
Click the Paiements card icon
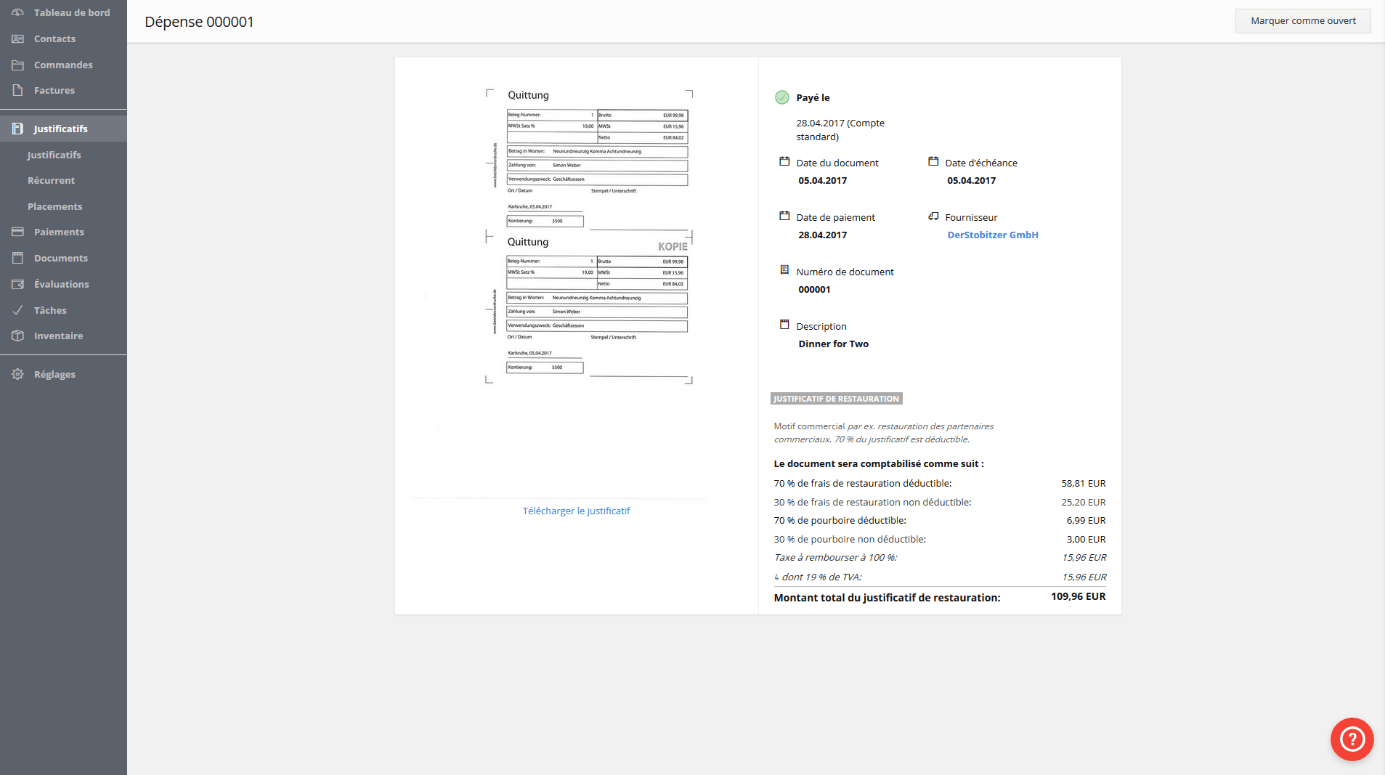(17, 232)
